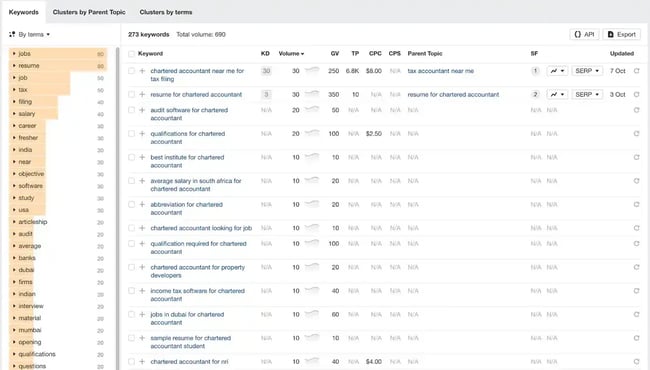Open 'resume for chartered accountant' parent topic link
The height and width of the screenshot is (370, 650).
pos(454,94)
